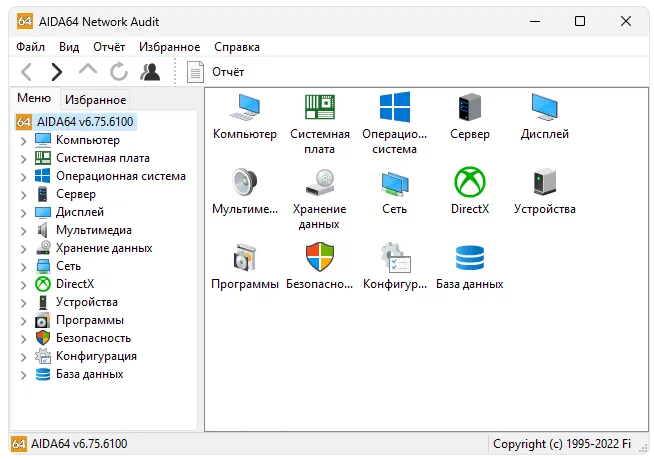Open the Дисплей monitor icon in right pane

click(544, 107)
